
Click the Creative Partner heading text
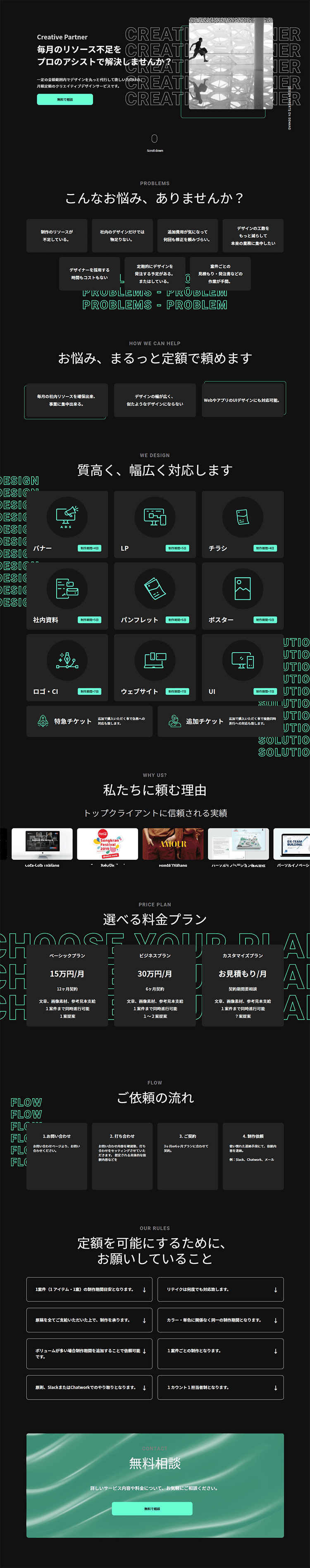62,37
